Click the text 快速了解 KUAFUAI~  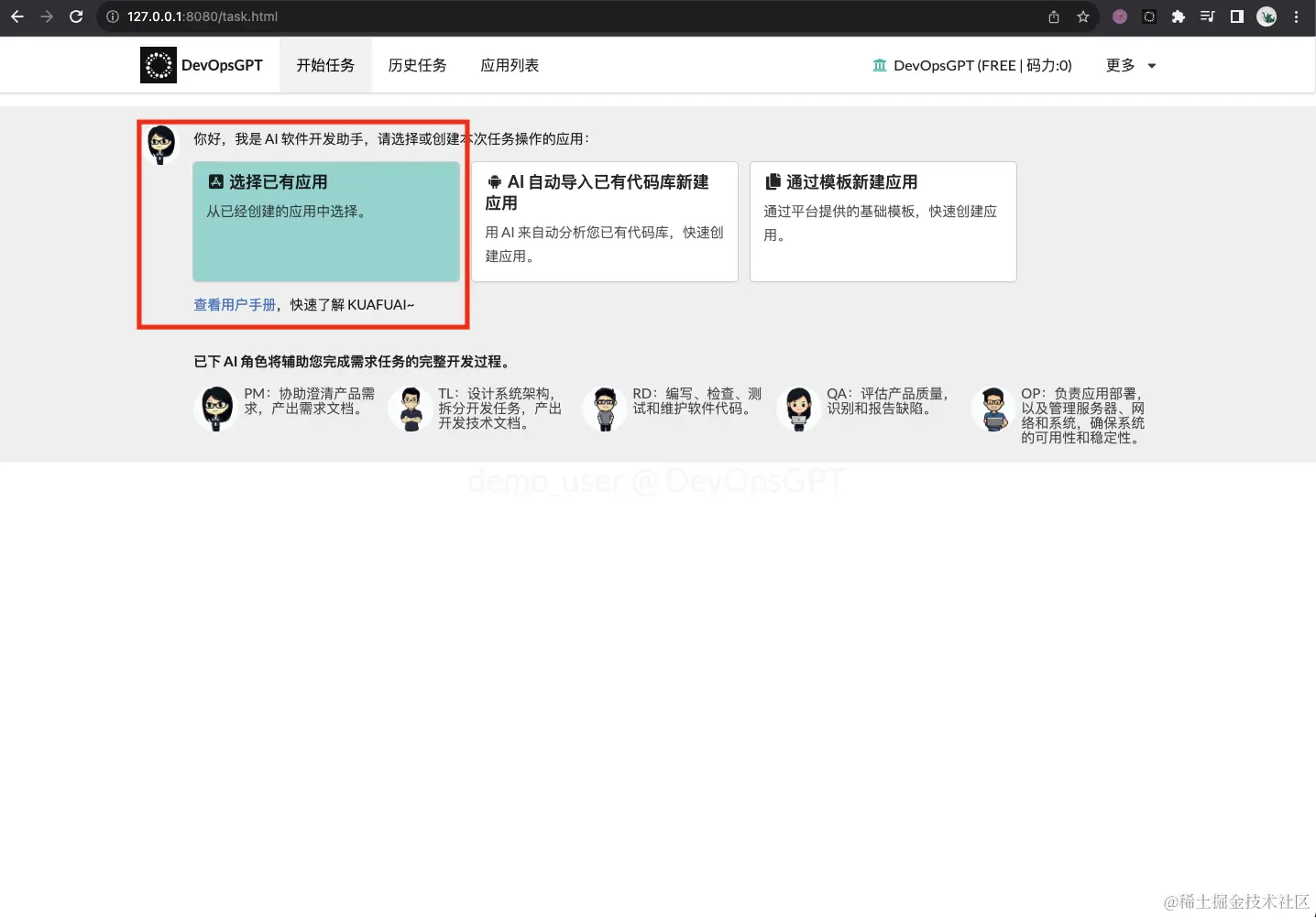point(353,304)
